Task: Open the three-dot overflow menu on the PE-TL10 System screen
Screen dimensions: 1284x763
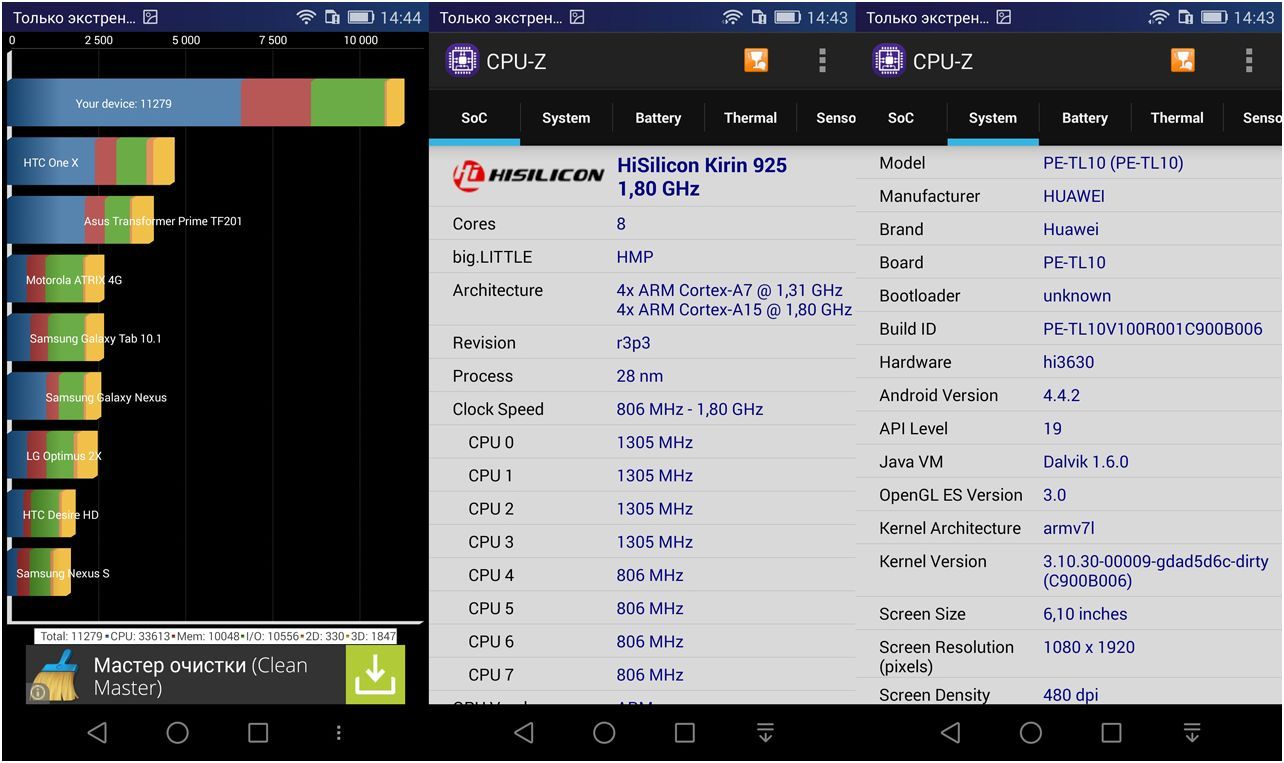Action: click(x=1248, y=60)
